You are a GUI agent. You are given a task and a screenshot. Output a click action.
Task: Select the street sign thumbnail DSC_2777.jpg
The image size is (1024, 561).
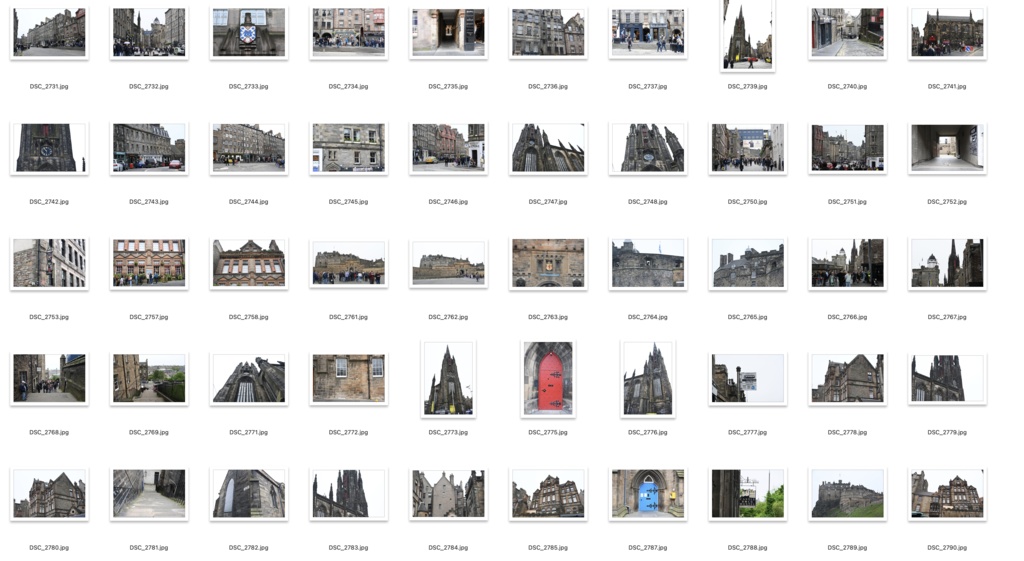[x=748, y=378]
